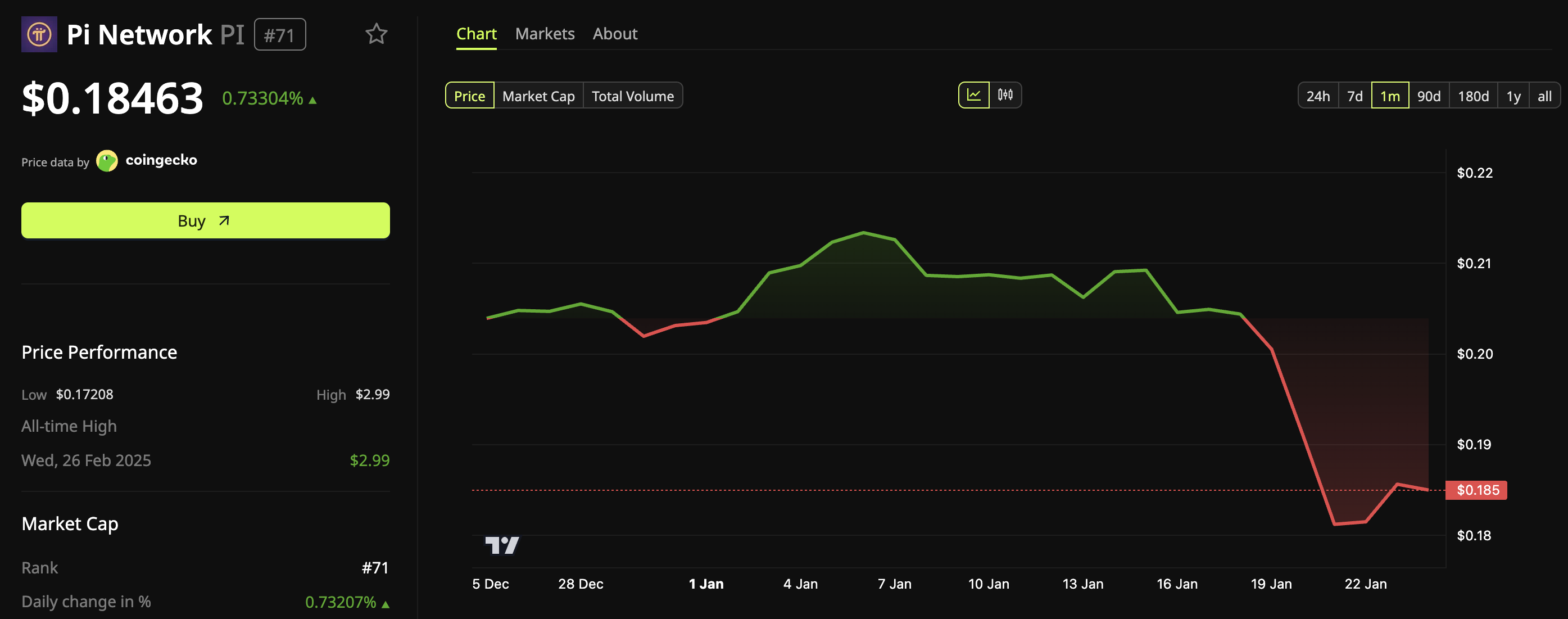Select the Price data toggle
The image size is (1568, 619).
[x=469, y=96]
